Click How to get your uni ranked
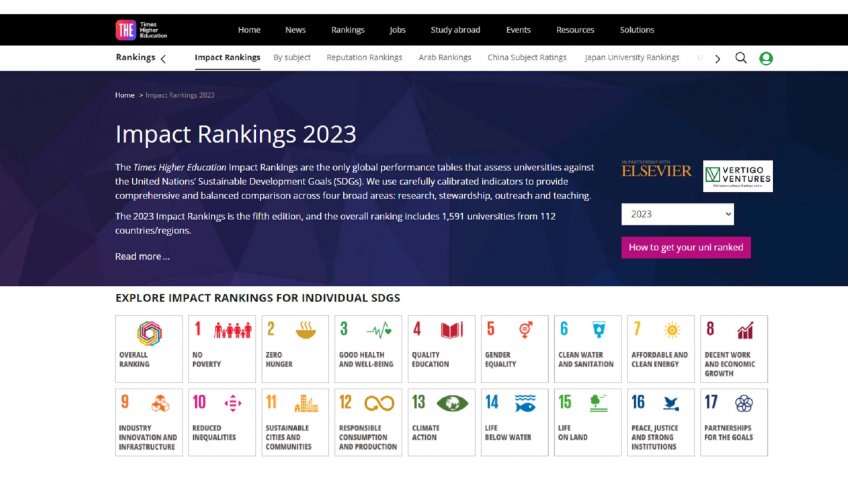 click(x=686, y=247)
